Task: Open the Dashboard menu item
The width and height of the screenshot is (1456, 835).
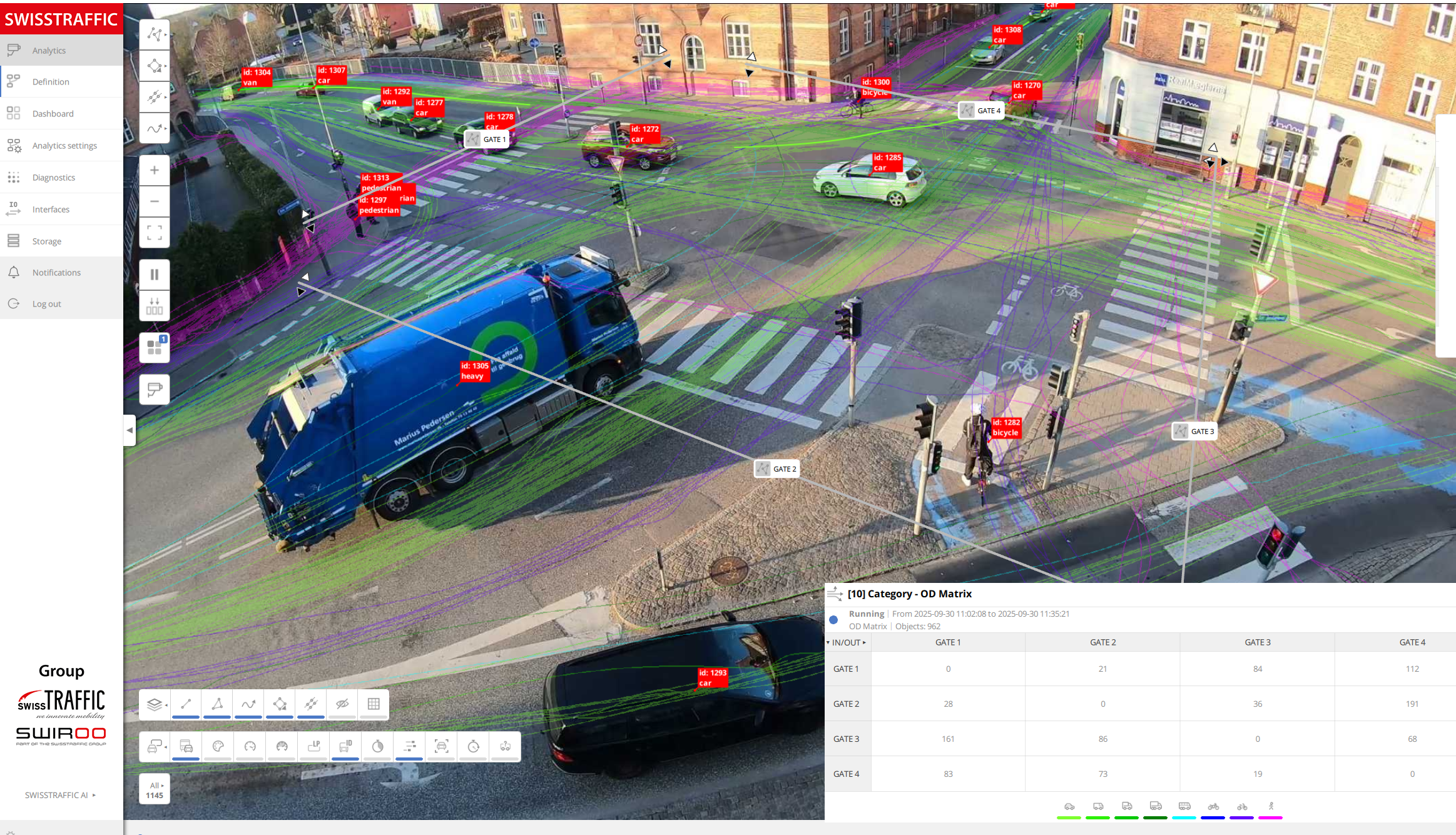Action: (53, 114)
